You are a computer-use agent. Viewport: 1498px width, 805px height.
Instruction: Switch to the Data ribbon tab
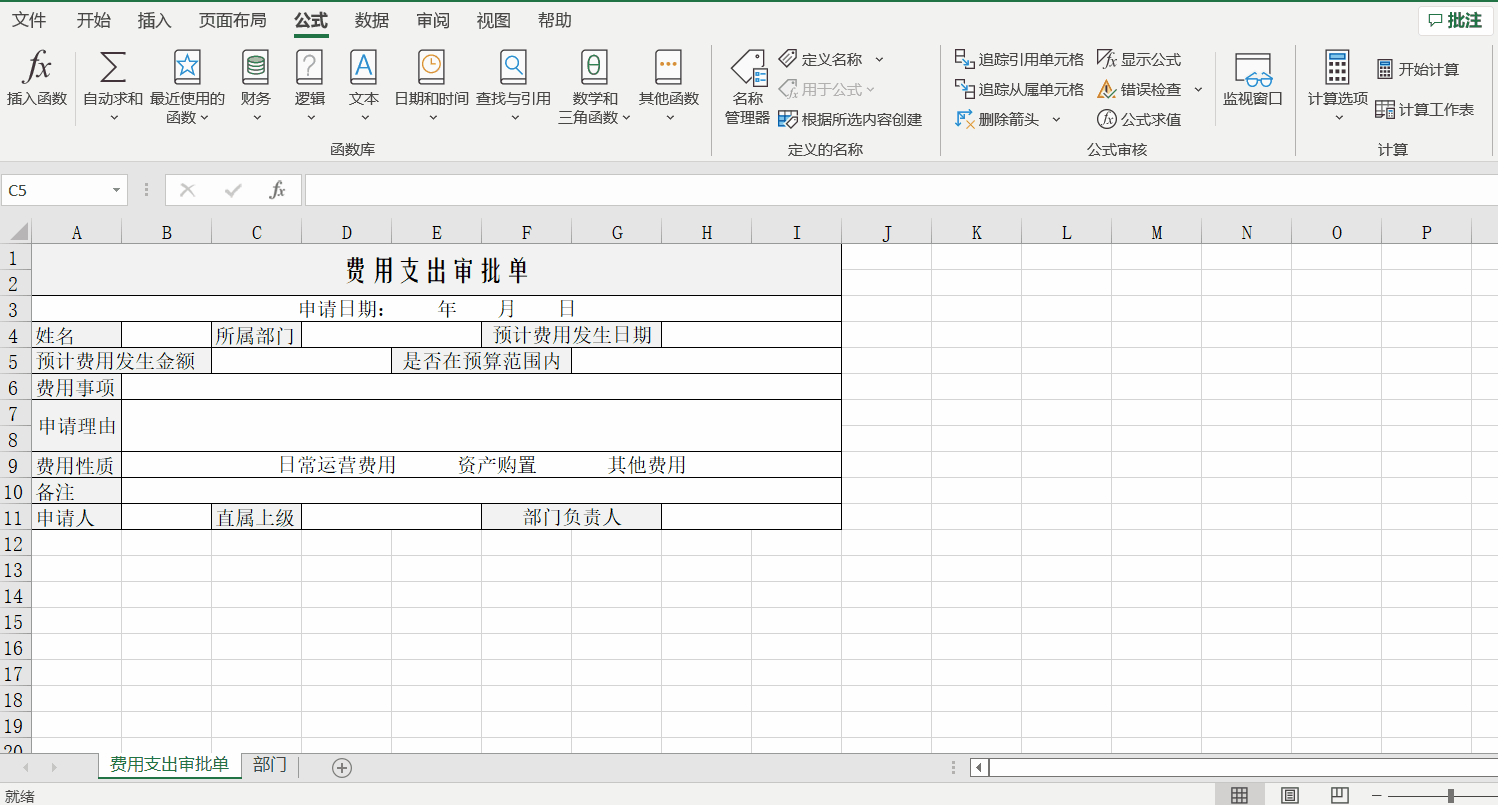click(x=371, y=20)
